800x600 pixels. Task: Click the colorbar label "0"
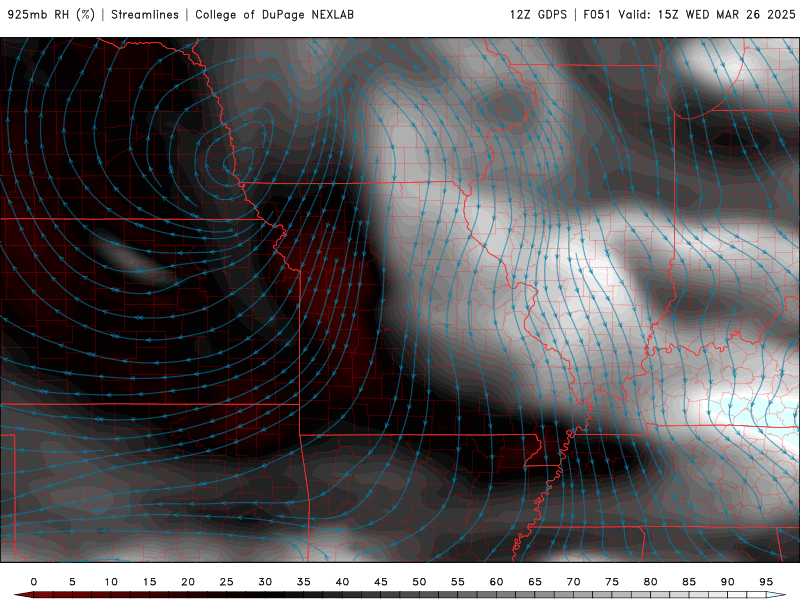34,582
